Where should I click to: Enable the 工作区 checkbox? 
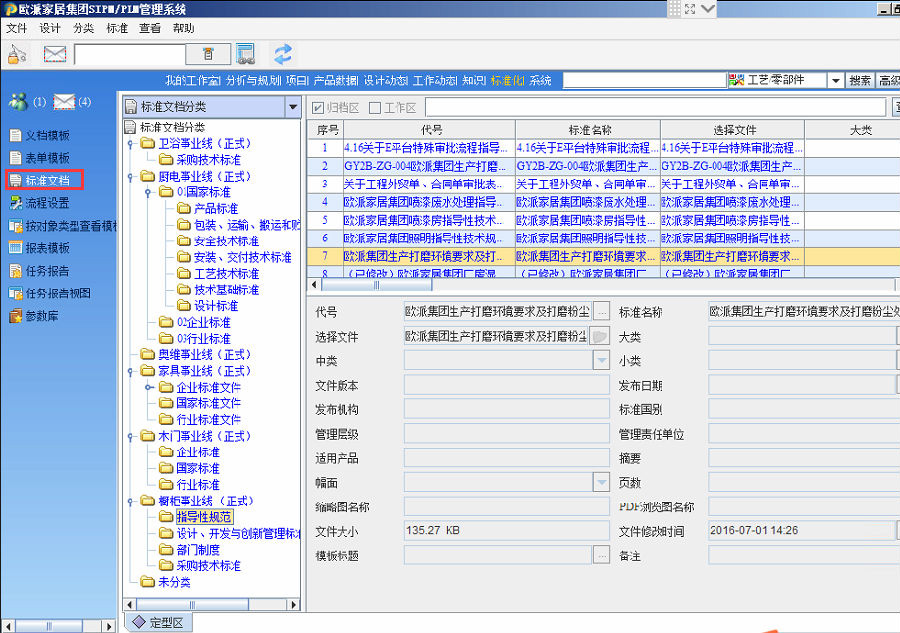click(x=375, y=108)
